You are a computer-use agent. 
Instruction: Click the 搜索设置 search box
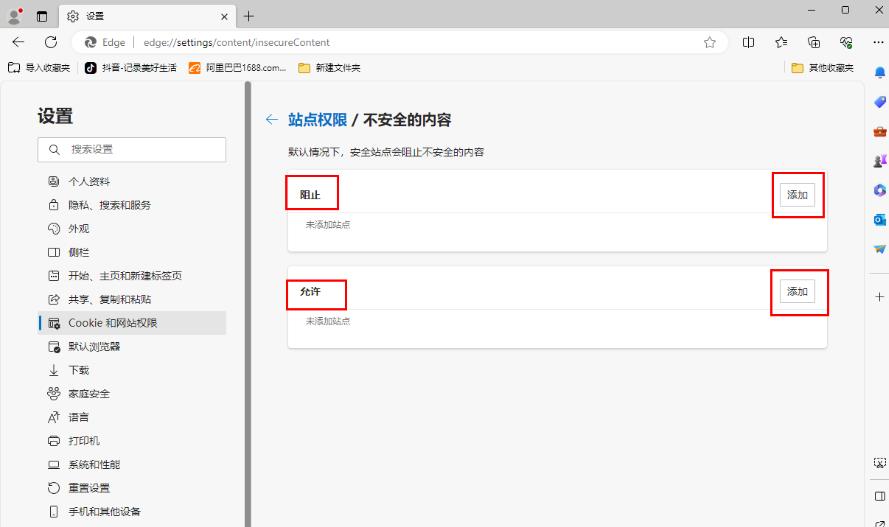[132, 150]
